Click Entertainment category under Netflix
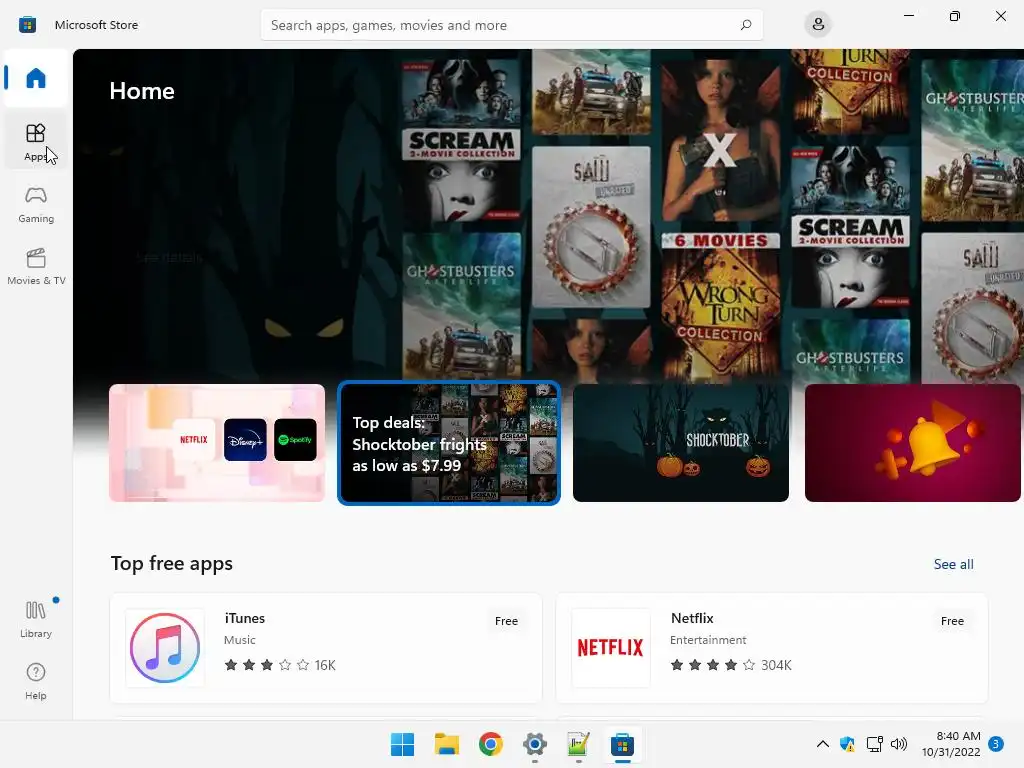 pos(708,640)
